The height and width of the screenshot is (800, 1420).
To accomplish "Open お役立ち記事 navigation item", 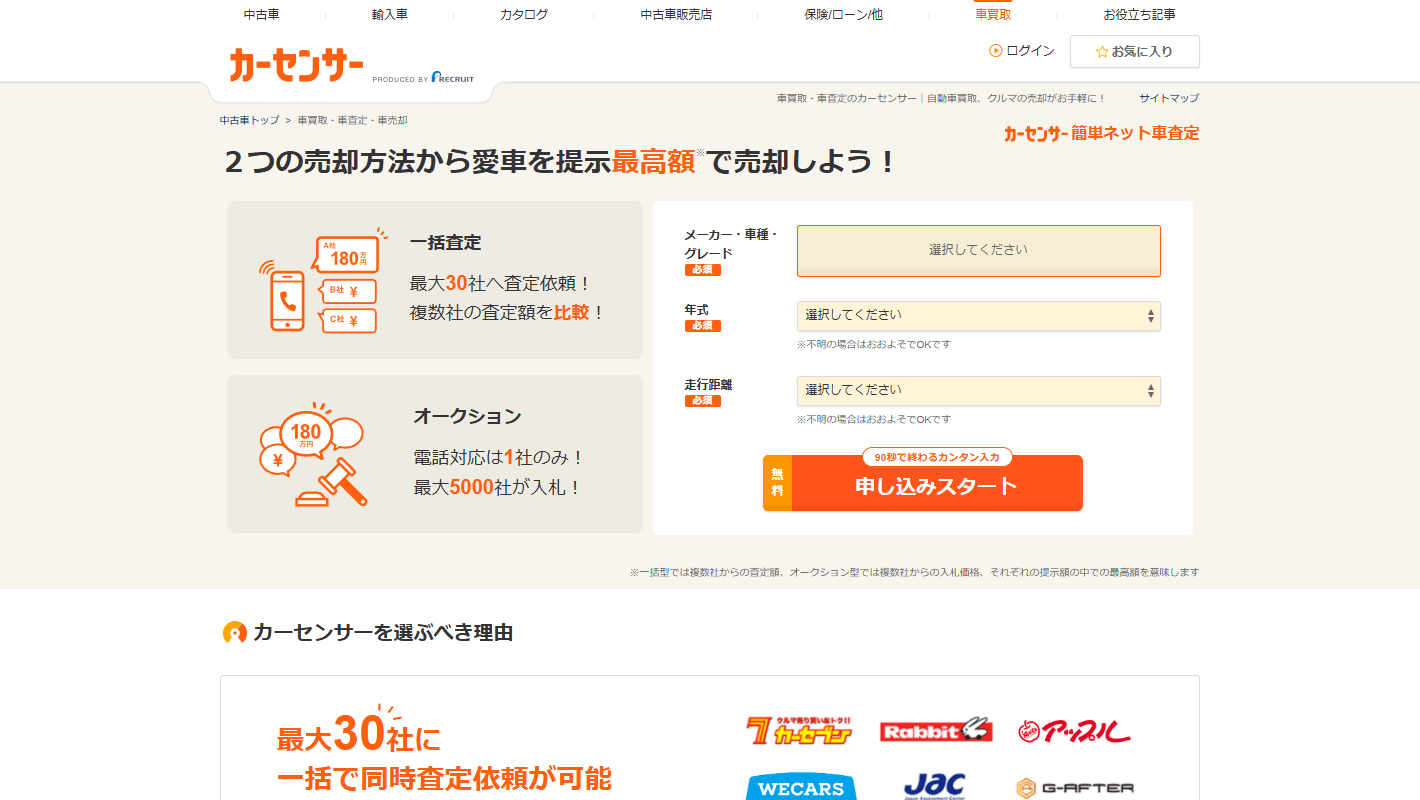I will (x=1139, y=15).
